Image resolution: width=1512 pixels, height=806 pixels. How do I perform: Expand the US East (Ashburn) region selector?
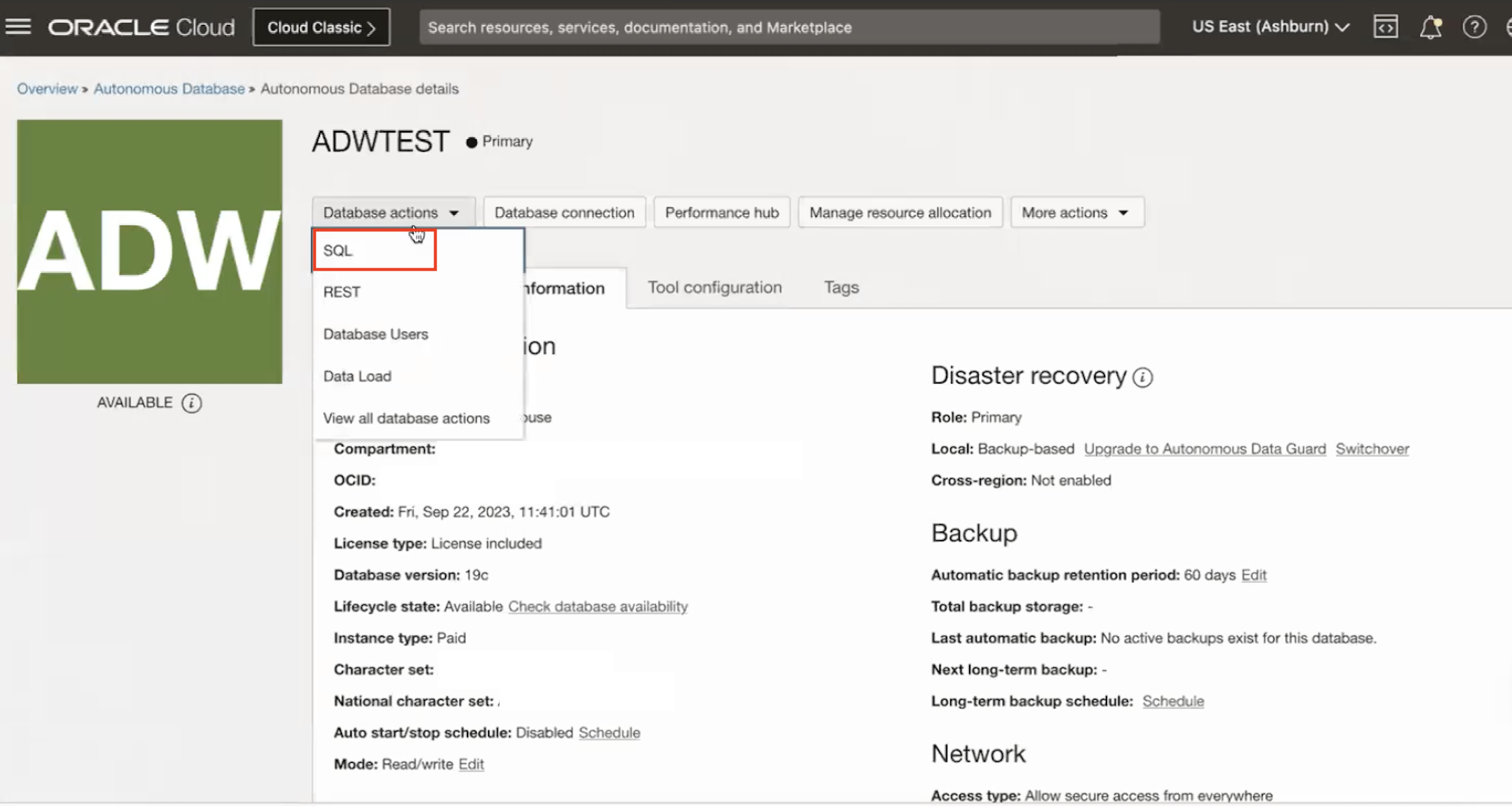(x=1270, y=27)
